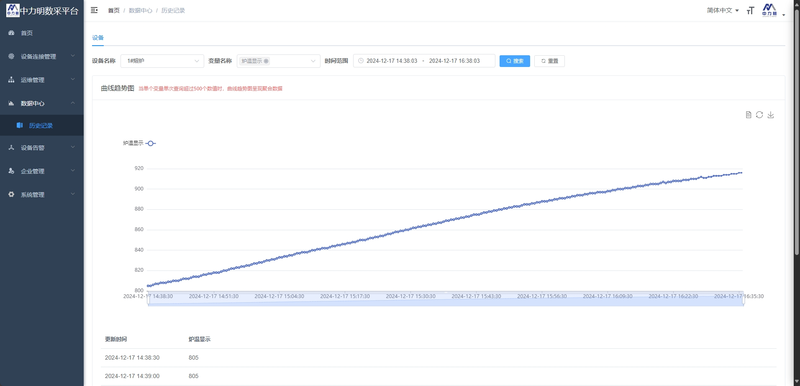The height and width of the screenshot is (386, 800).
Task: Collapse the 数据中心 sidebar menu
Action: click(x=42, y=103)
